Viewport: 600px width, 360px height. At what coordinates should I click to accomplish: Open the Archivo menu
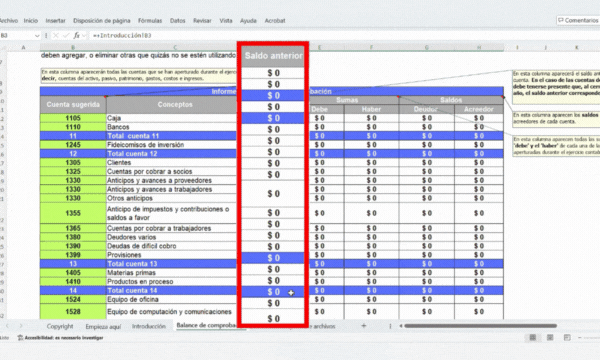tap(8, 21)
